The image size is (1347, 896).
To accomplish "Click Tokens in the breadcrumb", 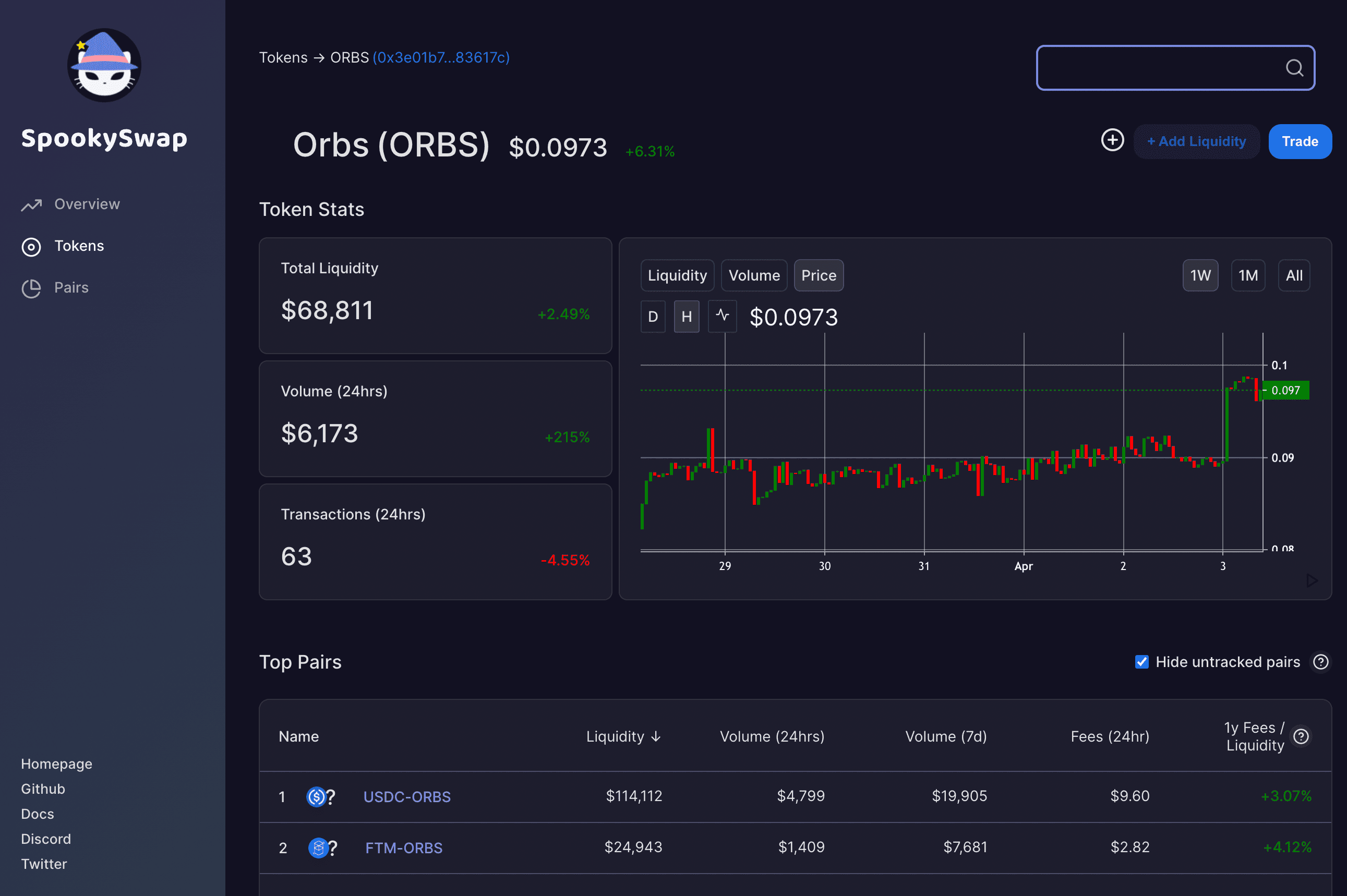I will (x=283, y=58).
